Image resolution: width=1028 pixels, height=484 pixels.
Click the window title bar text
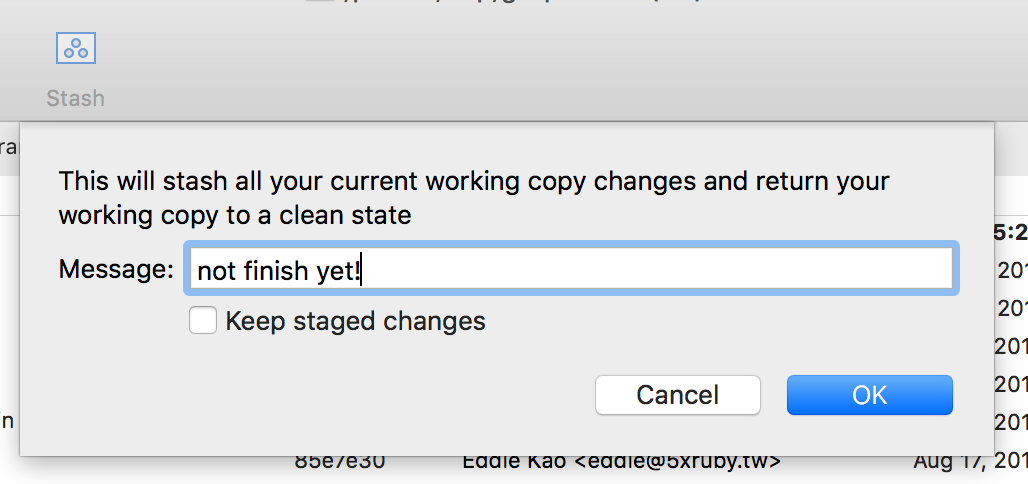coord(500,4)
